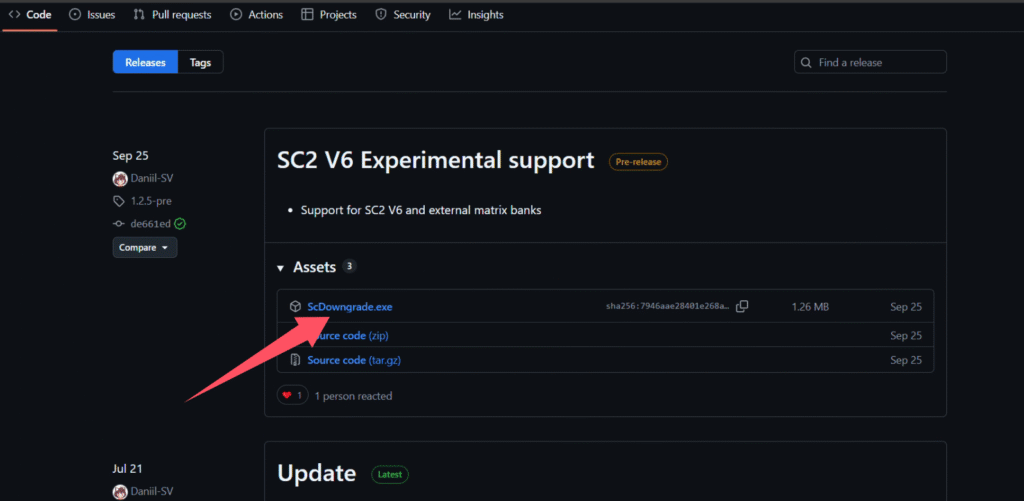Collapse the Assets section
Viewport: 1024px width, 501px height.
(x=280, y=268)
